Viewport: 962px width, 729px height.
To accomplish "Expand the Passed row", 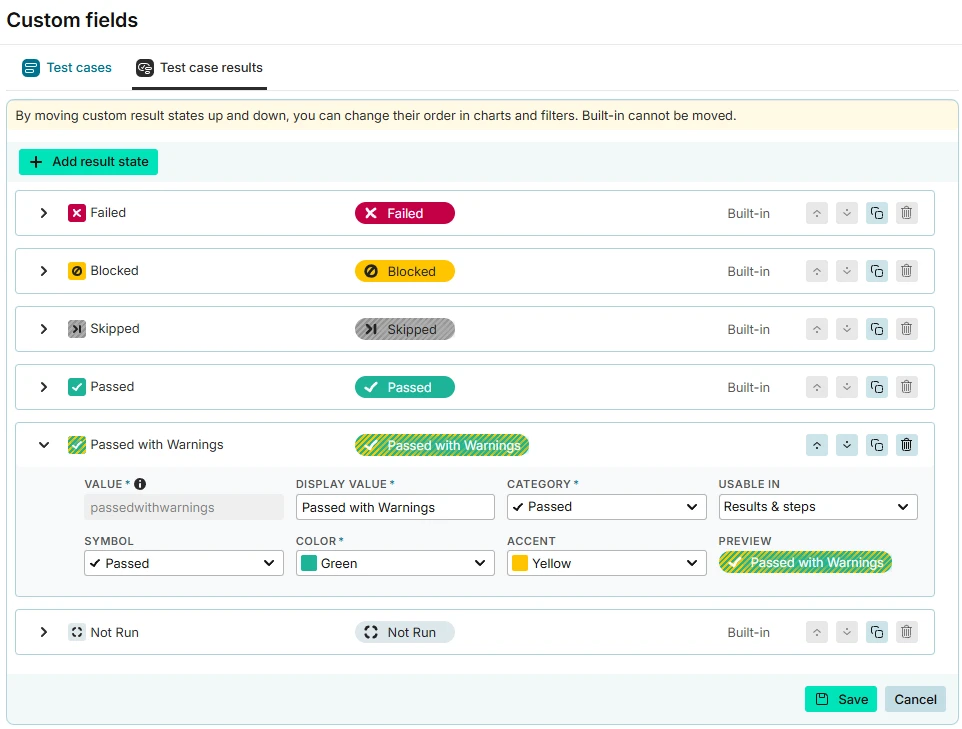I will (x=44, y=387).
